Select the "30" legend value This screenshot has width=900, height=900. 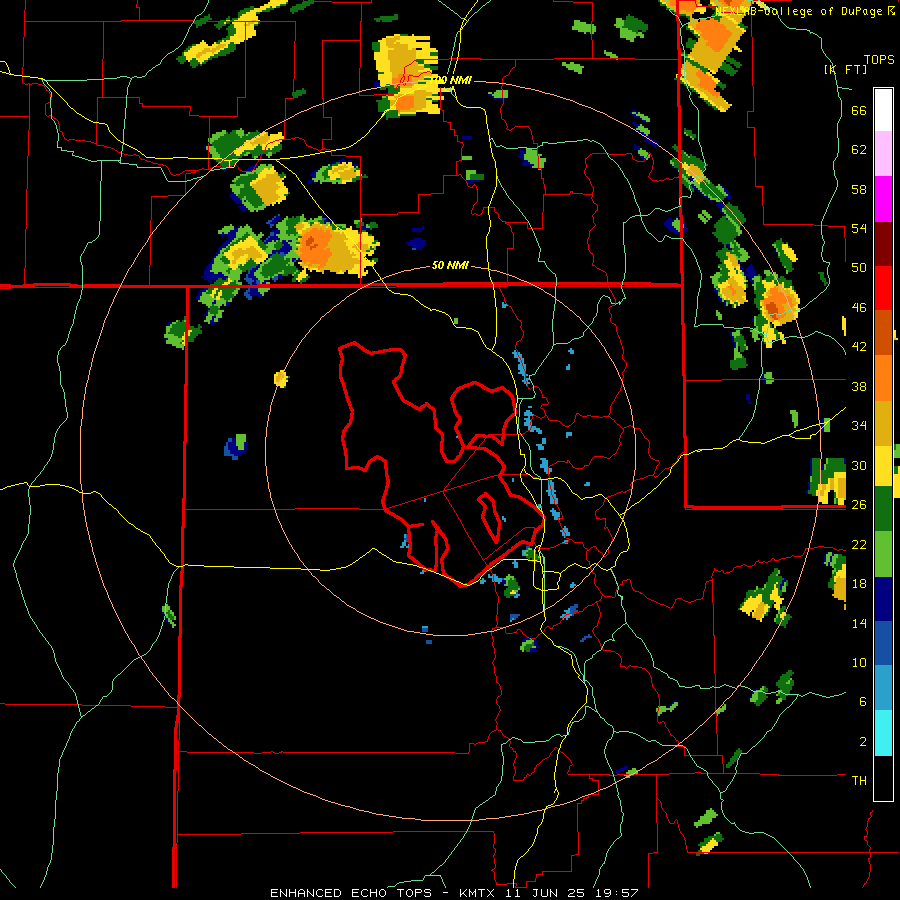tap(859, 465)
